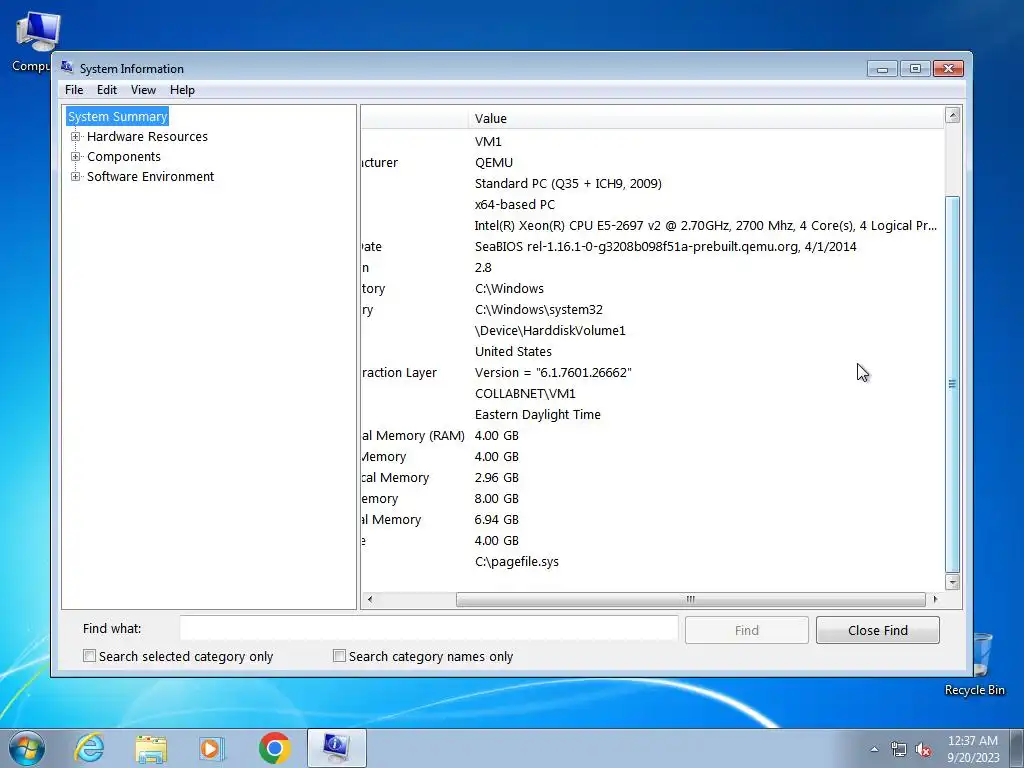The width and height of the screenshot is (1024, 768).
Task: Click the vertical scrollbar thumb in details pane
Action: 953,385
